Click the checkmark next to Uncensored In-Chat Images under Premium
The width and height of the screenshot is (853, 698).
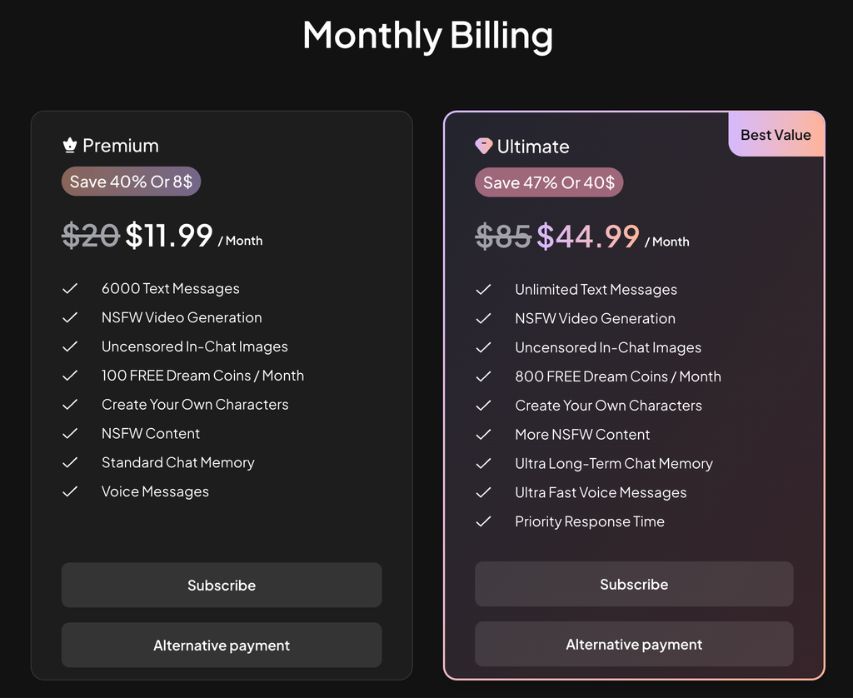tap(70, 346)
